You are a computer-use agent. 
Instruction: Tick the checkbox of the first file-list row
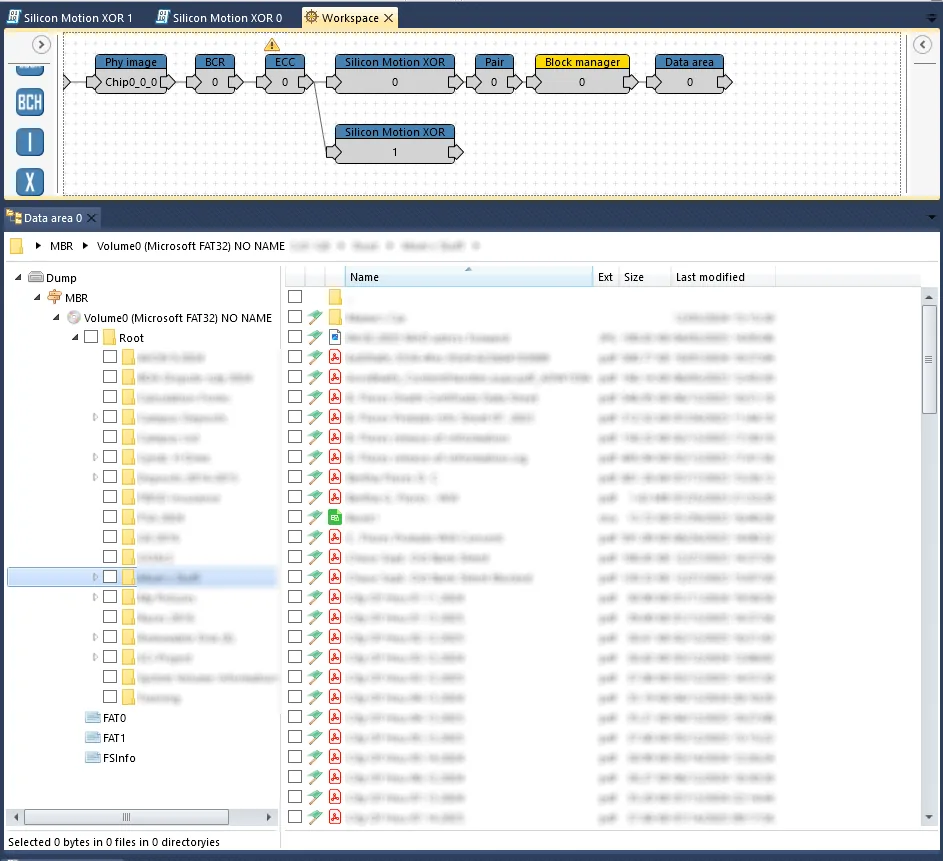click(x=295, y=296)
